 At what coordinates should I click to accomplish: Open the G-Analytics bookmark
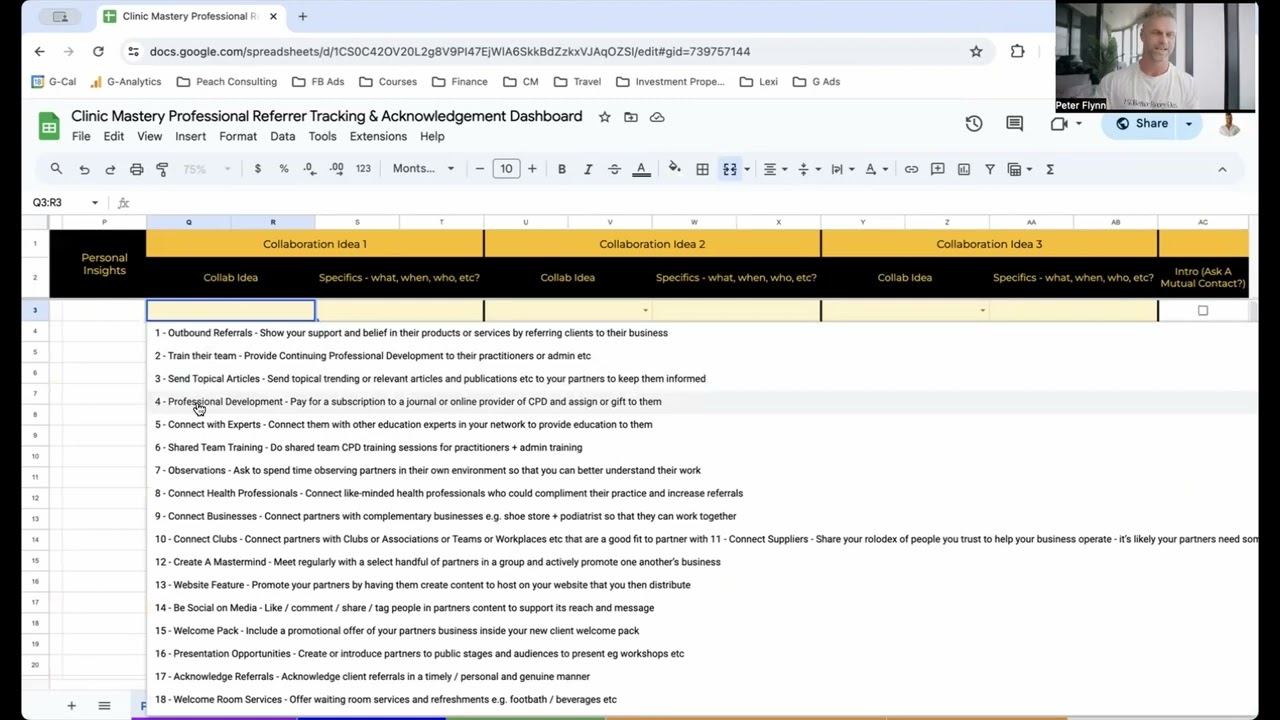(x=126, y=82)
